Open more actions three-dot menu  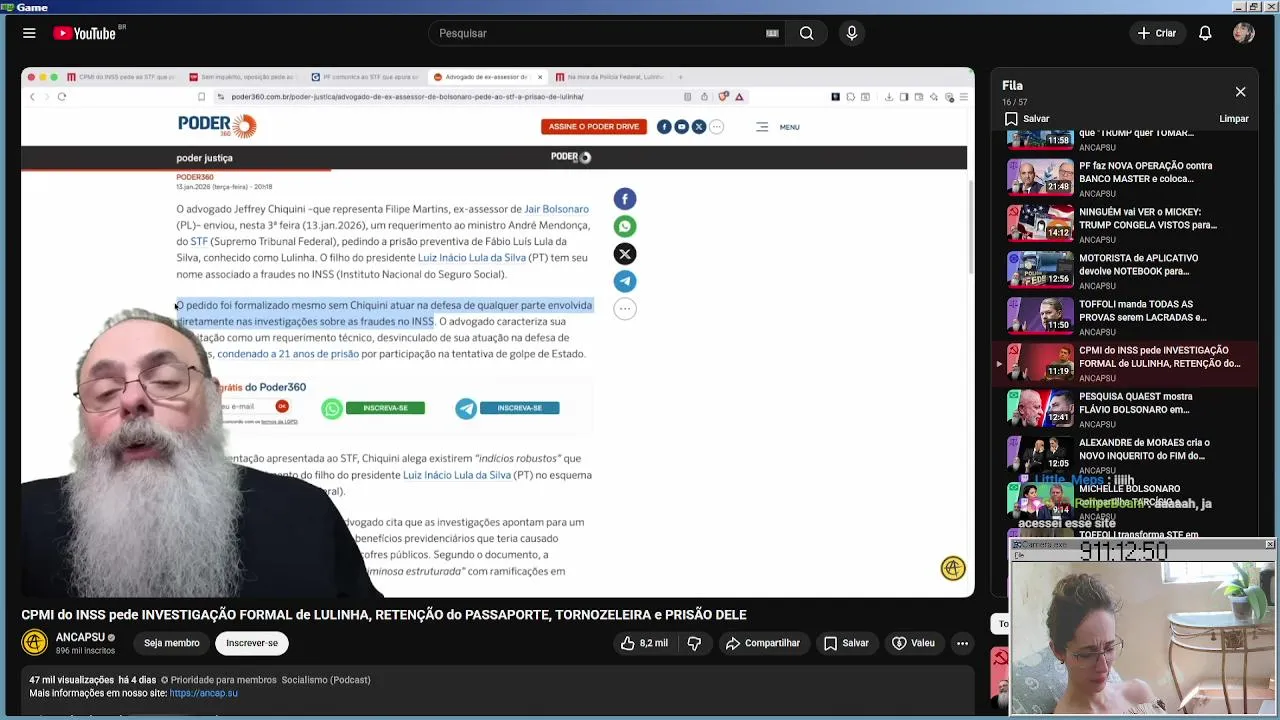point(962,643)
